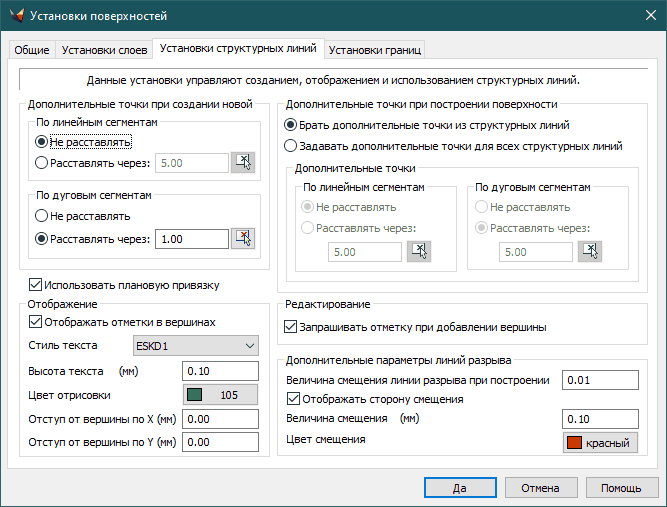Click the application logo icon in title bar
The image size is (667, 507).
pos(14,16)
